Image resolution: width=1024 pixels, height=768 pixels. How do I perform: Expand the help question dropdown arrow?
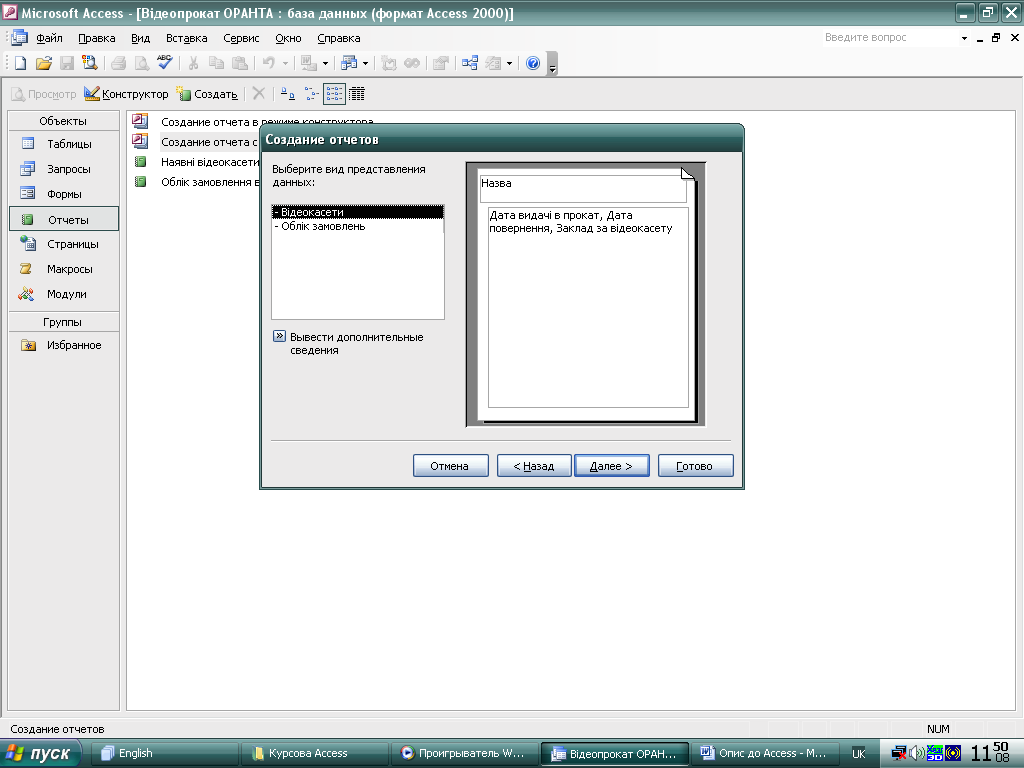click(x=964, y=38)
